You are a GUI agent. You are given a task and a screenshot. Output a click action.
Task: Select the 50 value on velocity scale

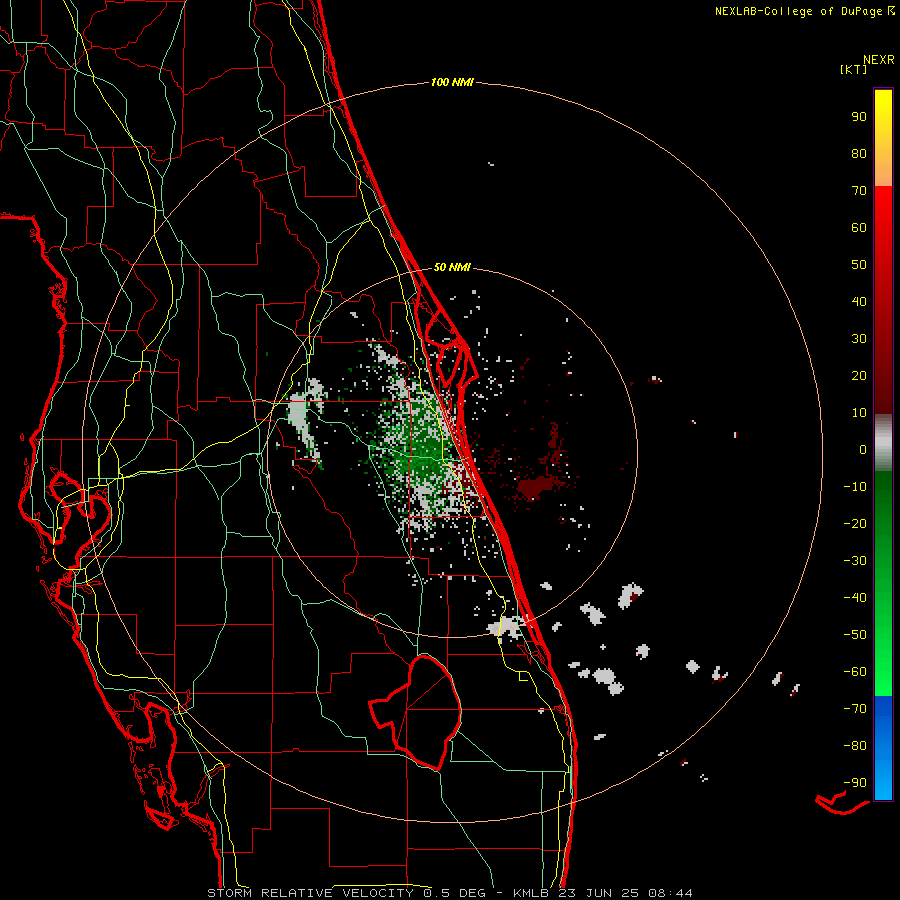pos(859,265)
